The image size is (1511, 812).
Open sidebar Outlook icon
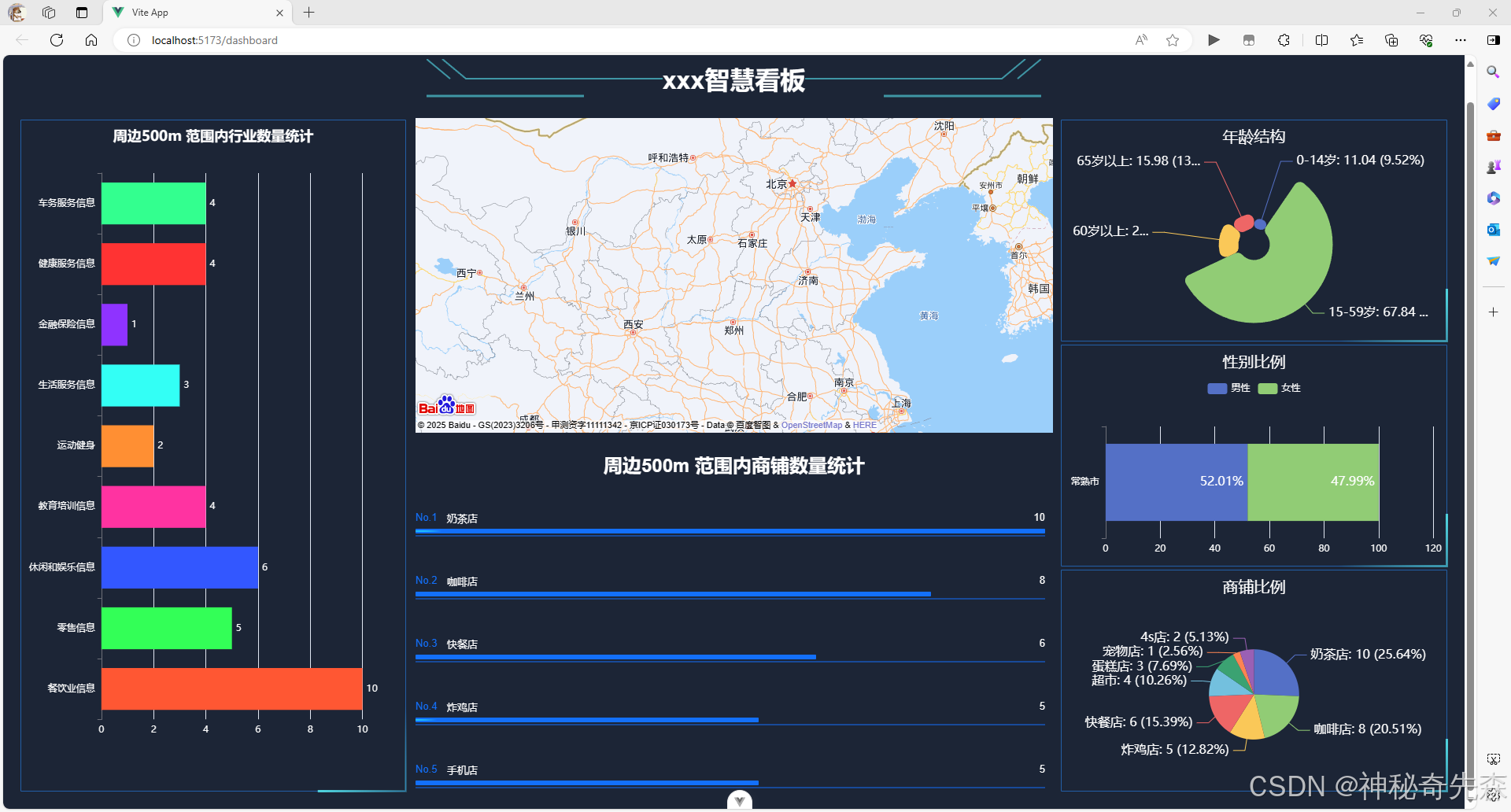click(x=1493, y=230)
